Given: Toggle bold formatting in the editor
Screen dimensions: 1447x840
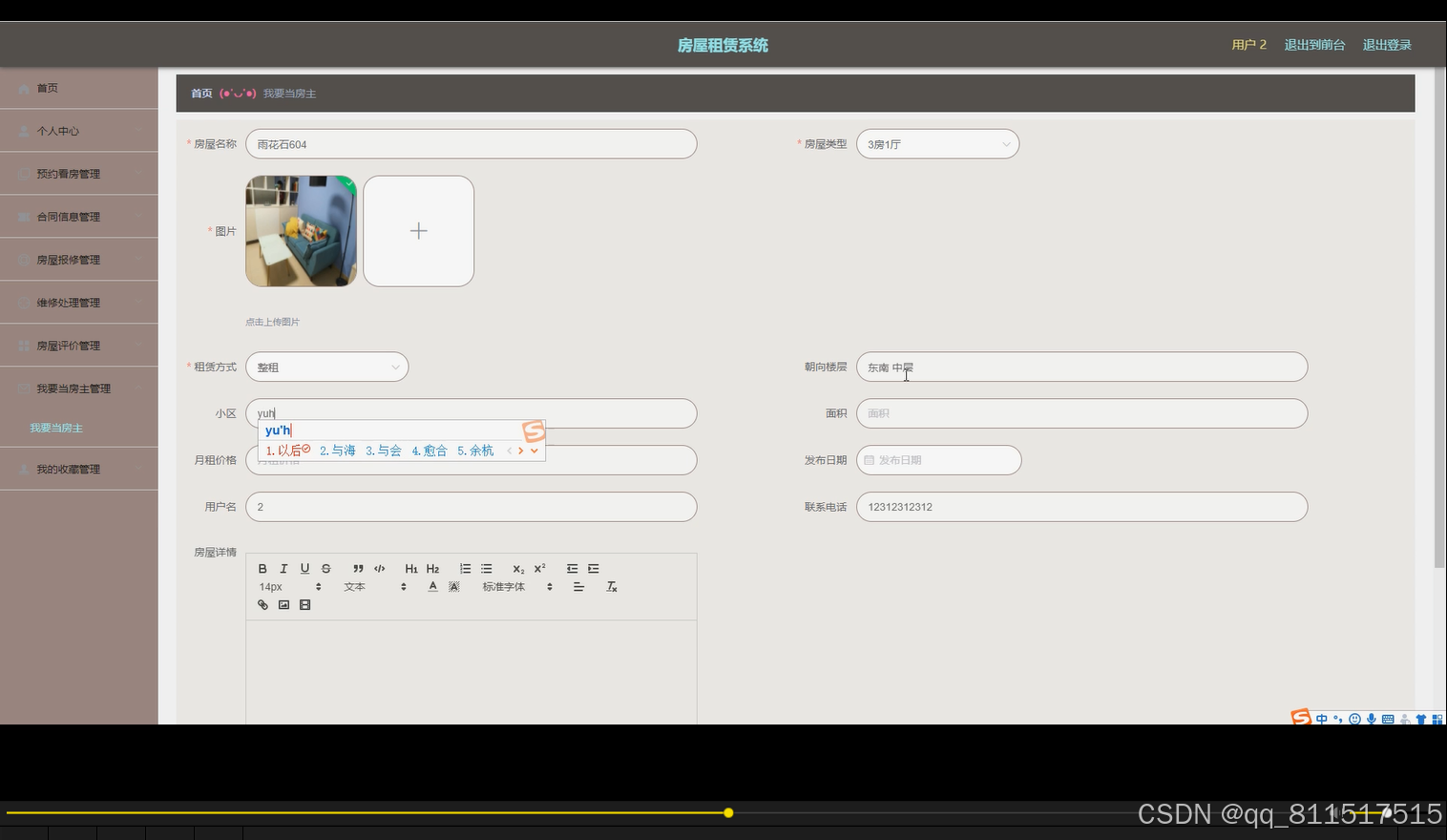Looking at the screenshot, I should coord(262,568).
